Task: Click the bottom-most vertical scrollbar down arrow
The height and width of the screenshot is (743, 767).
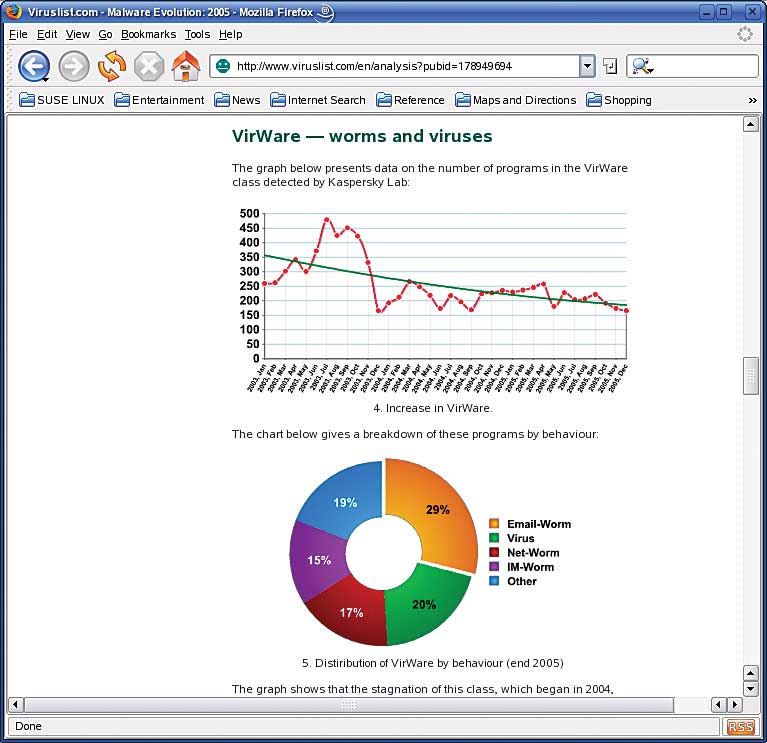Action: pyautogui.click(x=750, y=689)
